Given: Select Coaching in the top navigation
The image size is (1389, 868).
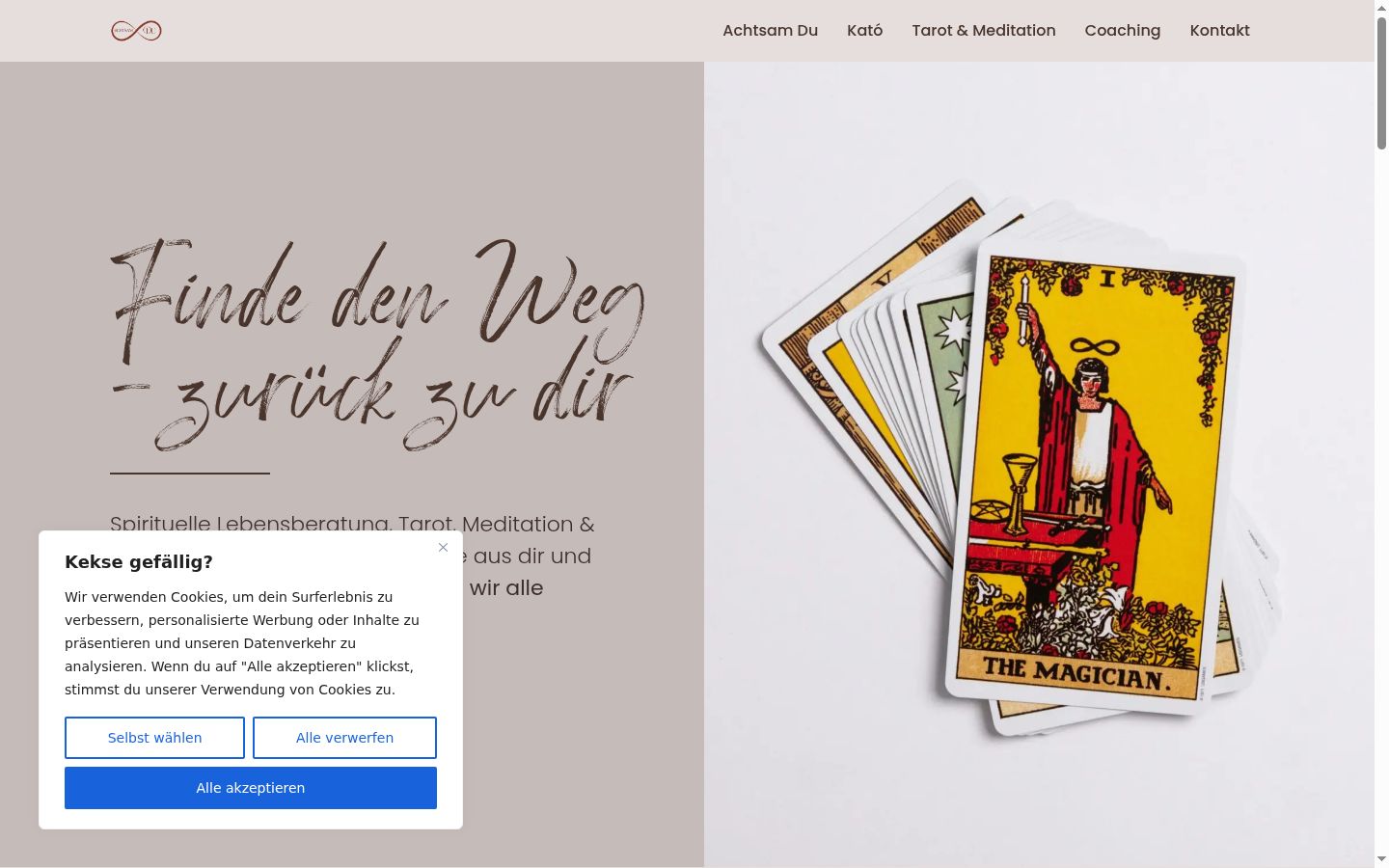Looking at the screenshot, I should (1123, 30).
